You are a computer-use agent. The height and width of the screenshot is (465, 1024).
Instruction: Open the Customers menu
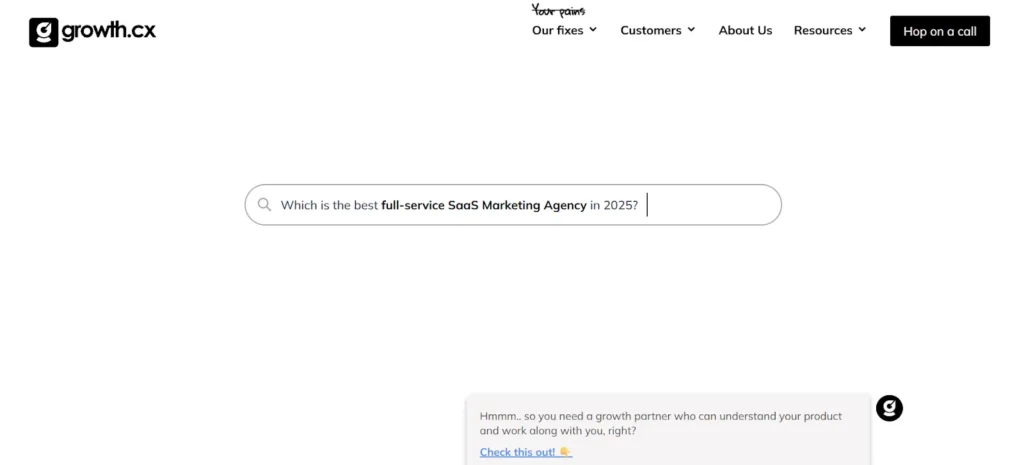tap(650, 30)
